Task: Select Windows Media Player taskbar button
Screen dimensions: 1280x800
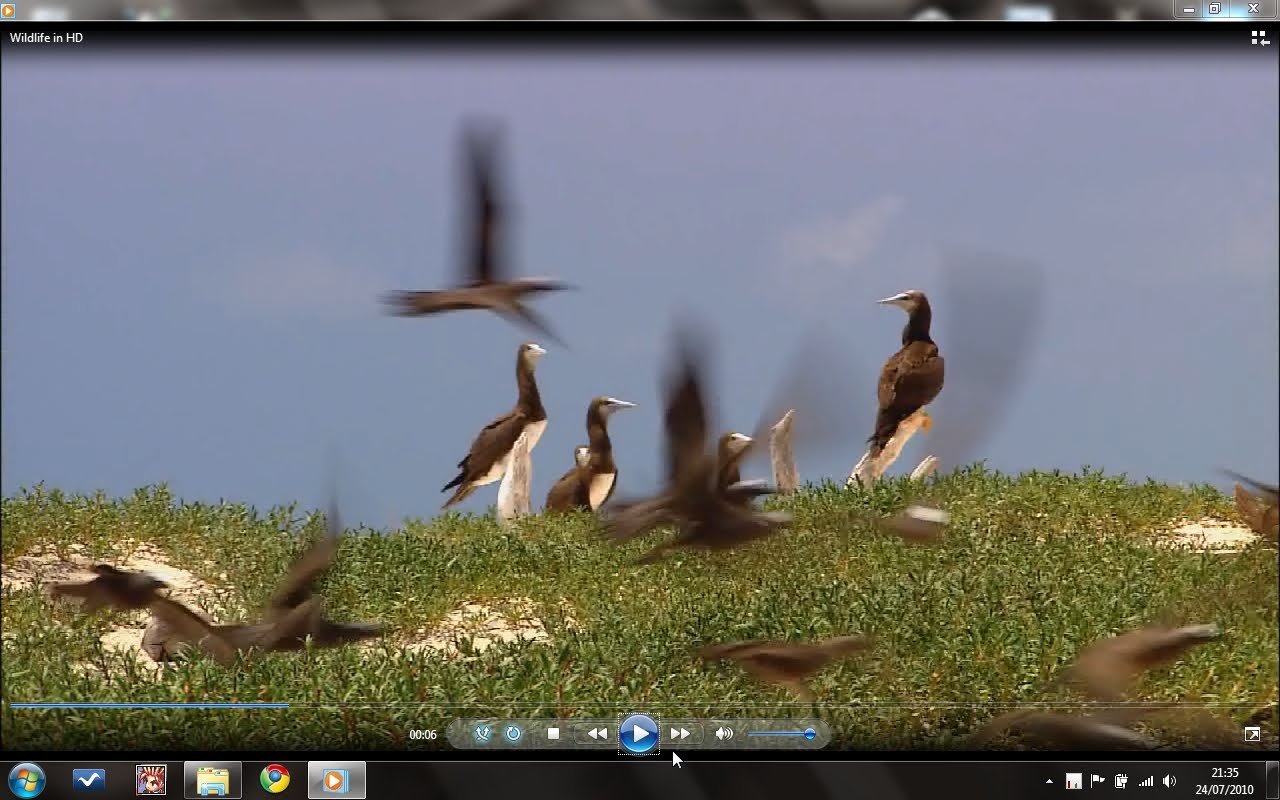Action: click(336, 780)
